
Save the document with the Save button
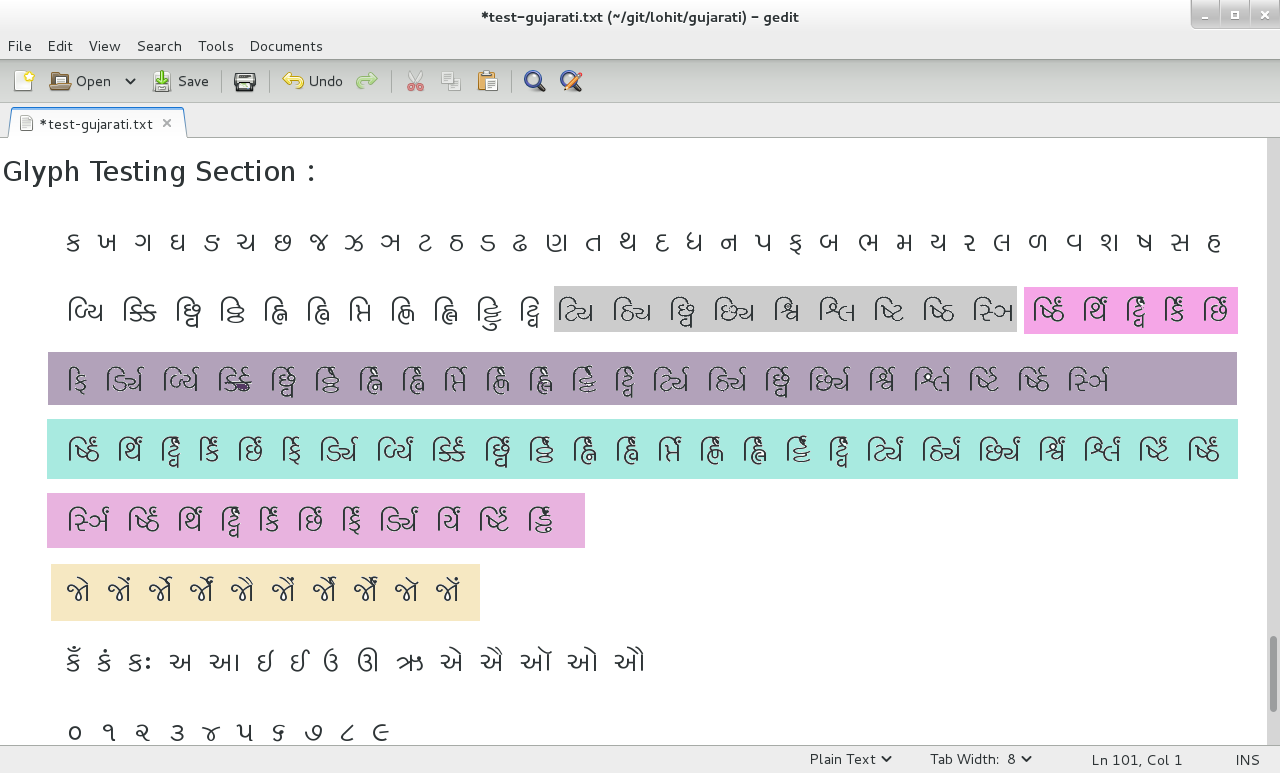click(x=180, y=81)
